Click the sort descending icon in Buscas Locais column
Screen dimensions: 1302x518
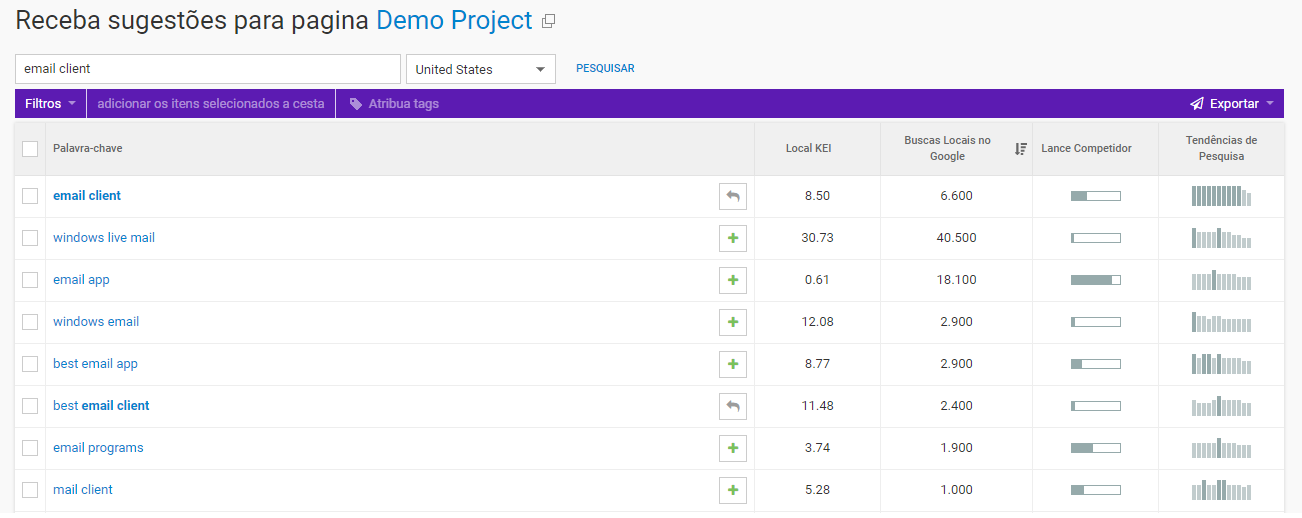pos(1020,149)
